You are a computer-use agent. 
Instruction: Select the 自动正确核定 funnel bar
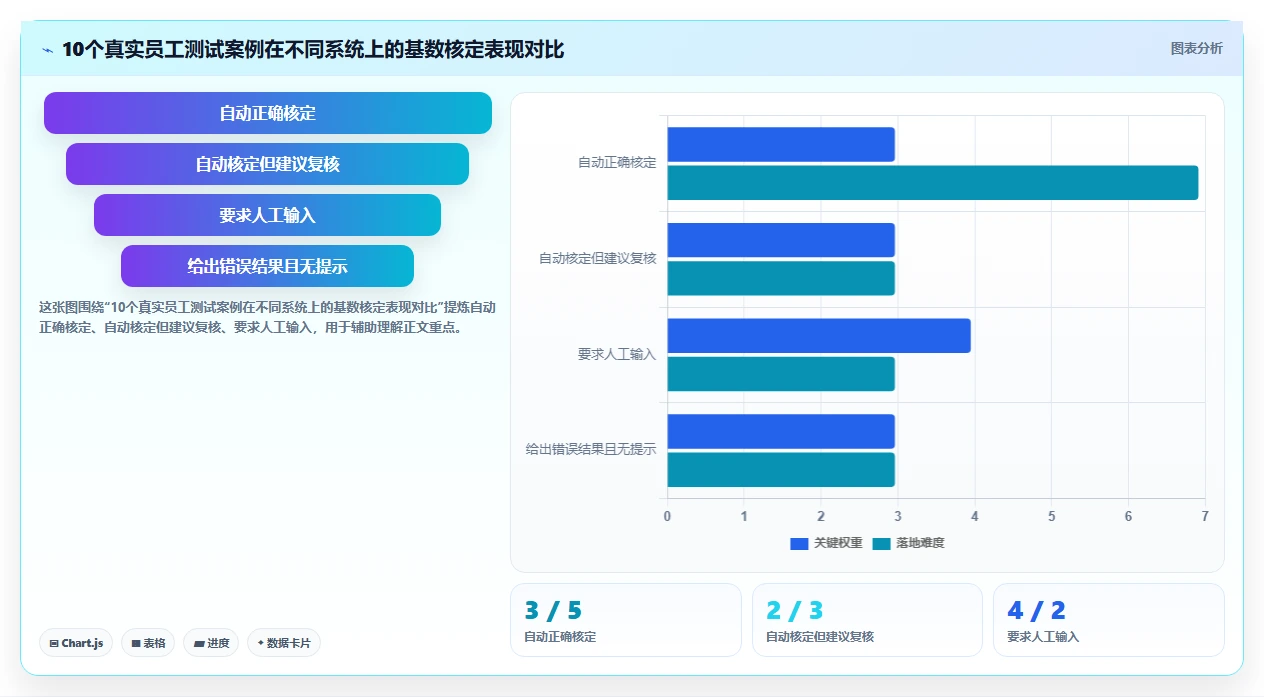tap(268, 113)
